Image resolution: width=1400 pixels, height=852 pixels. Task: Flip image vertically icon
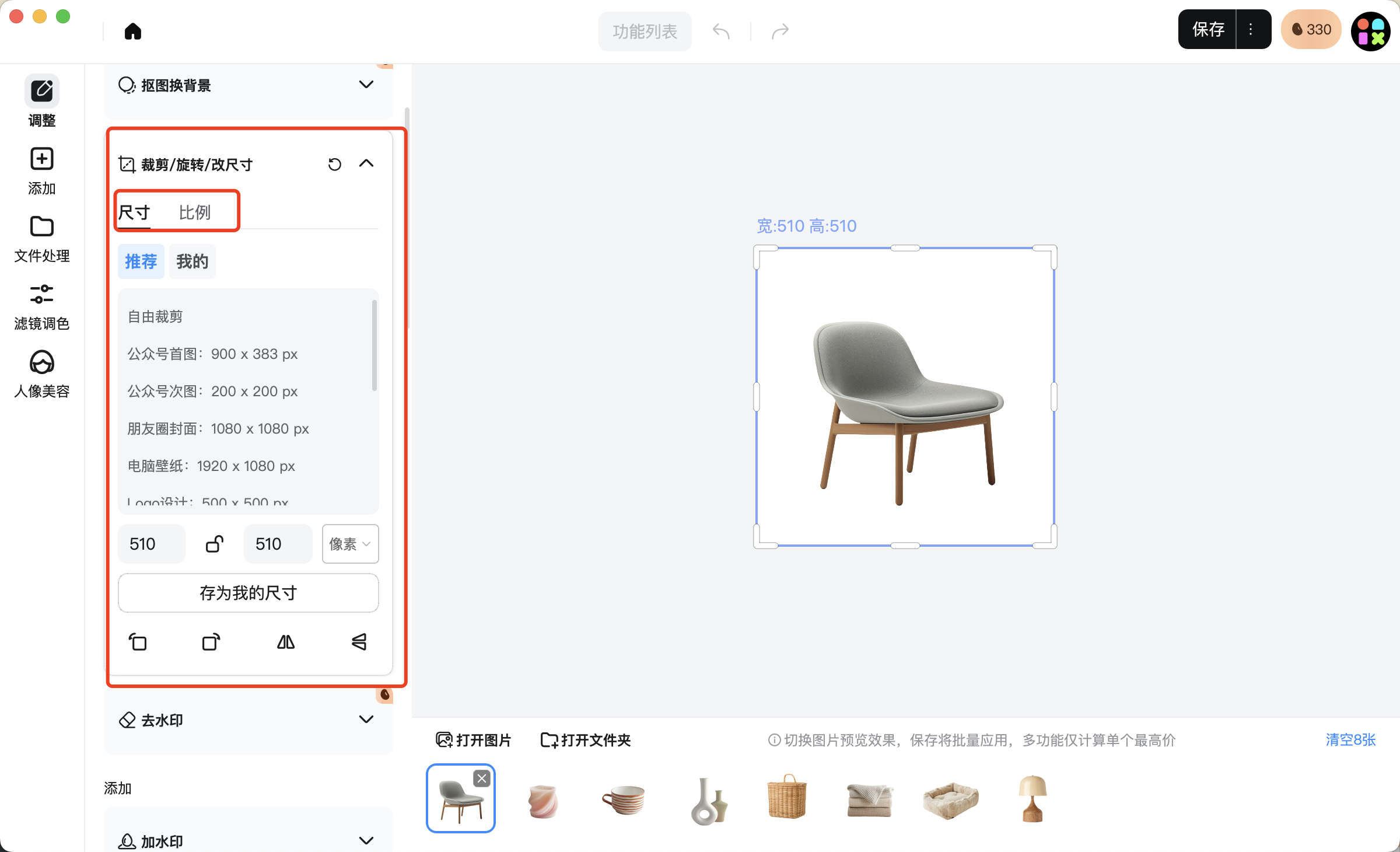359,642
